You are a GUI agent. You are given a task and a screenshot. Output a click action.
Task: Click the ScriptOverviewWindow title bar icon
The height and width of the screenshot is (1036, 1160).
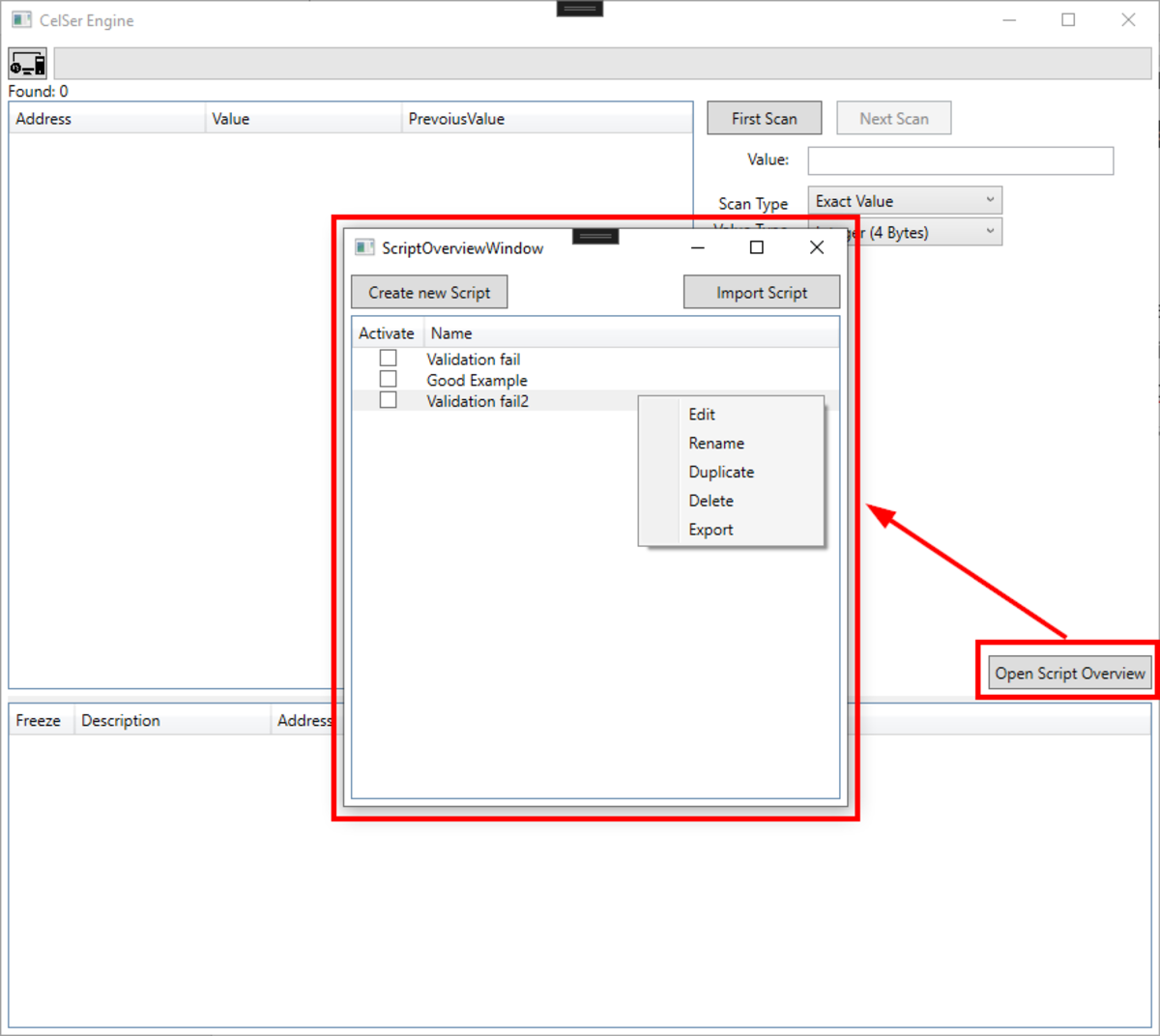[364, 247]
